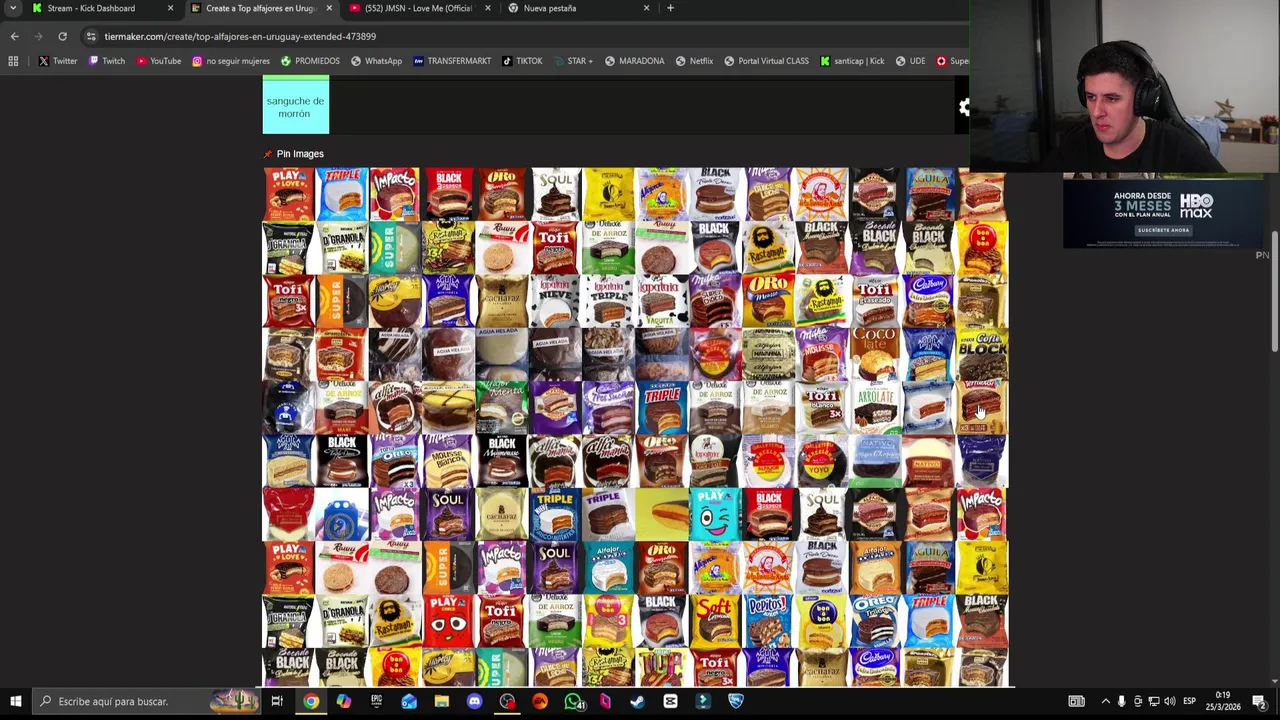Click the Pin Images label

(x=300, y=154)
